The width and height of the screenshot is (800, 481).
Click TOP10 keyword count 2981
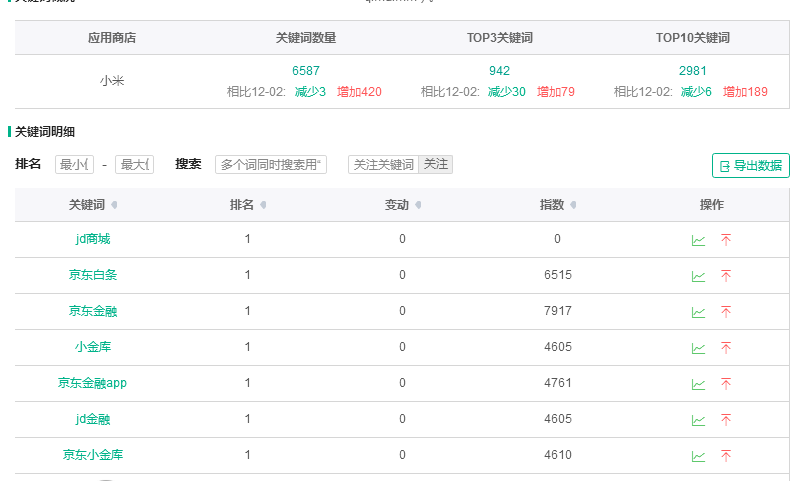click(692, 71)
